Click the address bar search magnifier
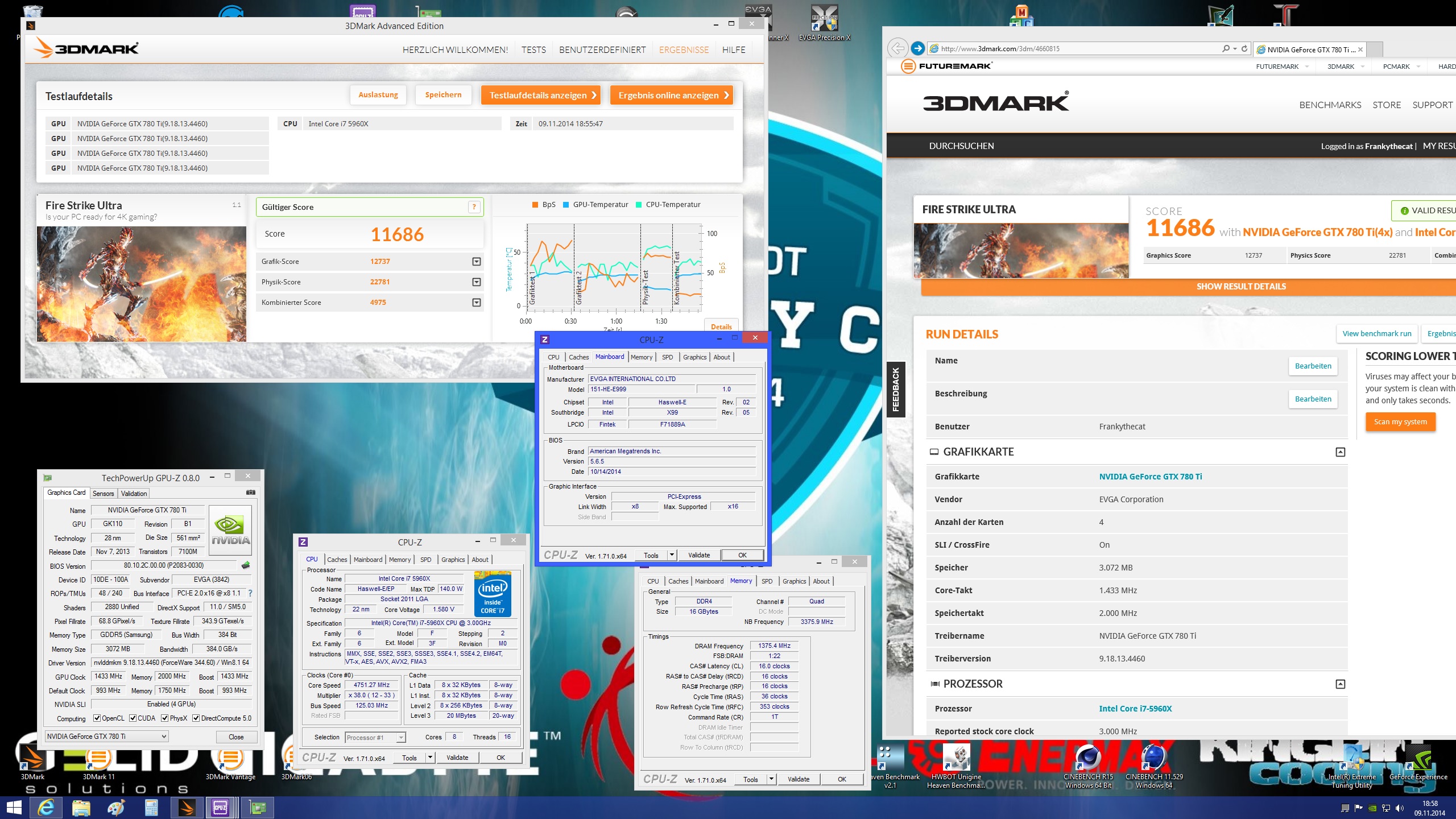Screen dimensions: 1456x819 (x=1226, y=49)
